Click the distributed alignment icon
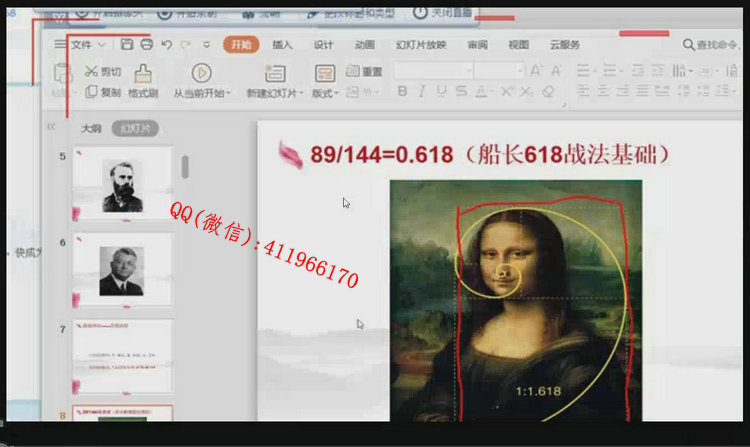The height and width of the screenshot is (447, 750). [x=662, y=90]
